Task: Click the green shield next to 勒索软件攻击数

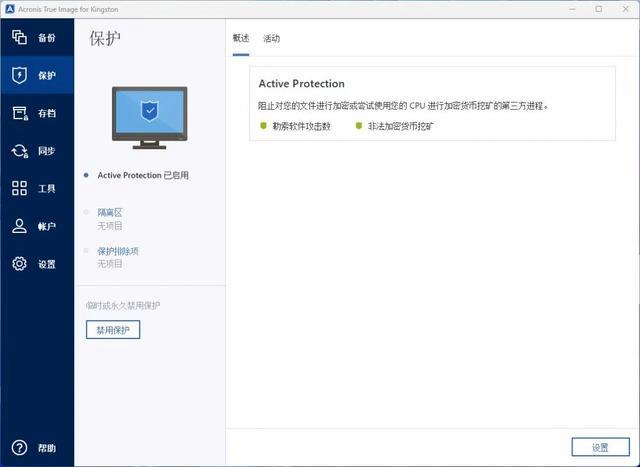Action: (263, 126)
